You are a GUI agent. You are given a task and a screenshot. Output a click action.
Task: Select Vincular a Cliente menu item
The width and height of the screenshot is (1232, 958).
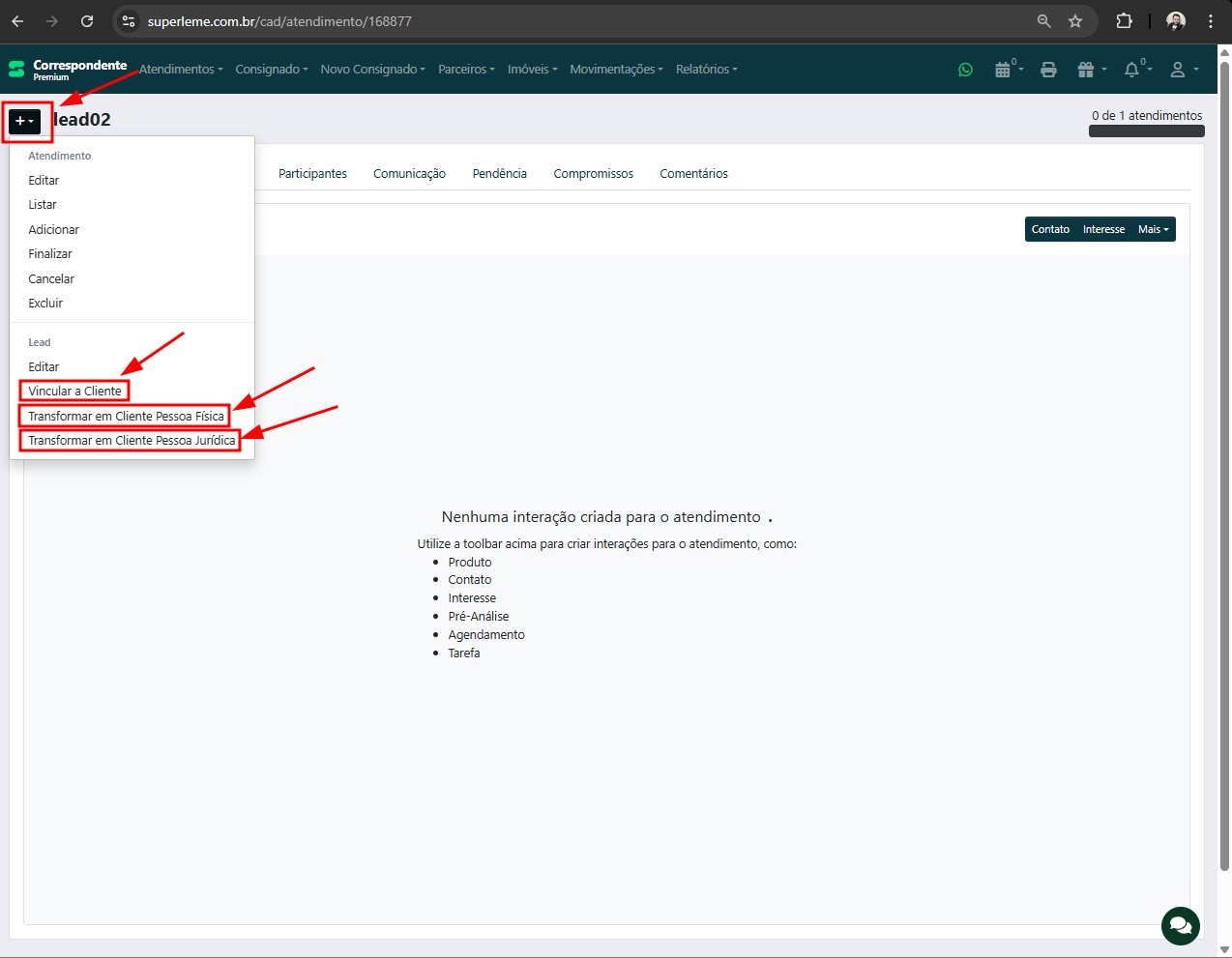tap(74, 392)
